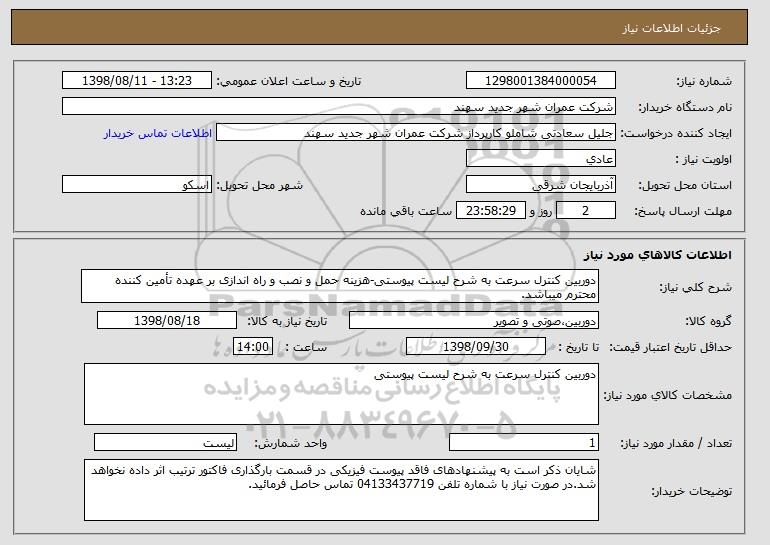Select the label نام دستگاه خریدار
This screenshot has width=770, height=545.
[x=685, y=108]
